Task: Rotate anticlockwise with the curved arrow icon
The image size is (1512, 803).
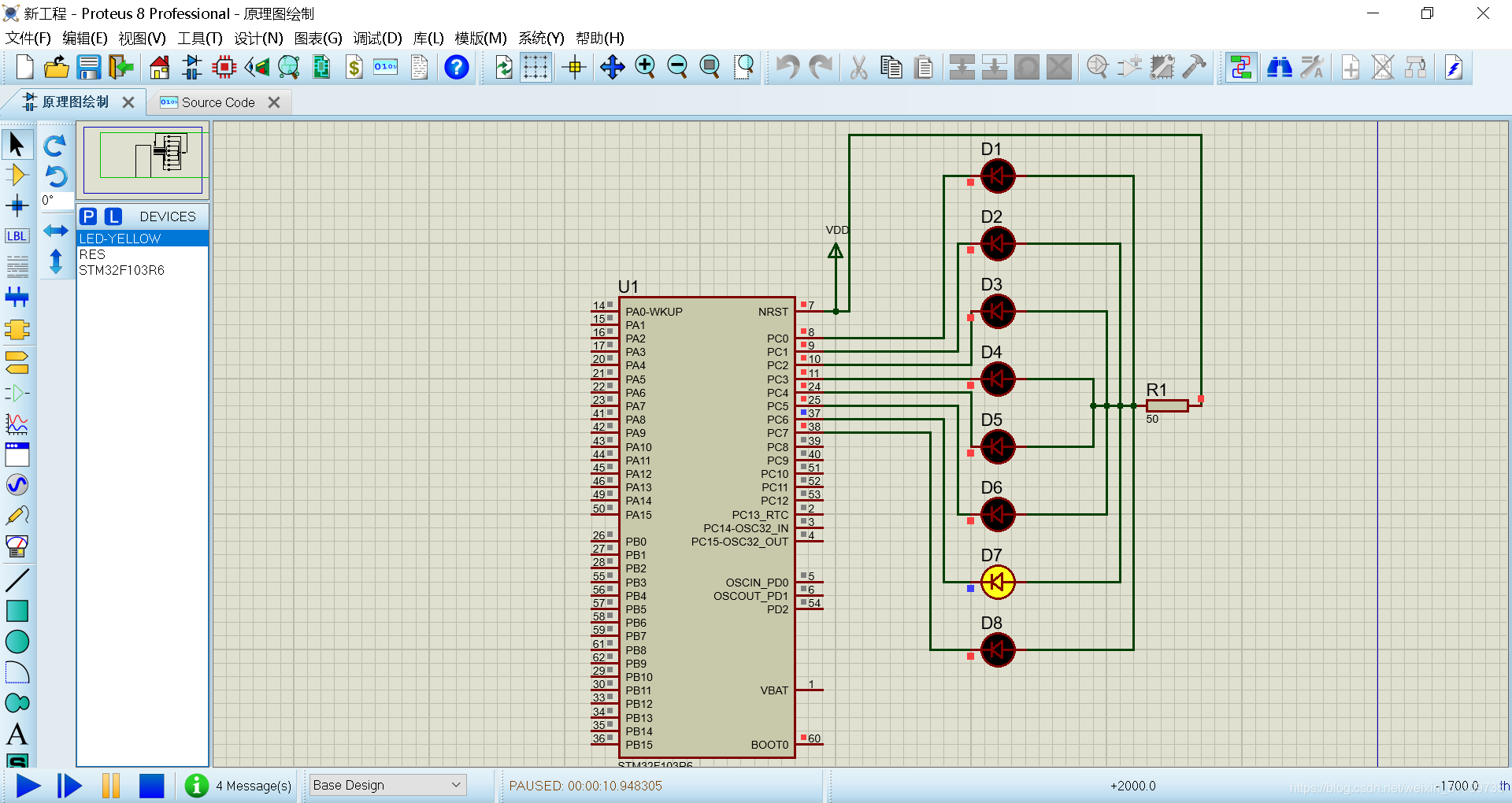Action: pyautogui.click(x=55, y=176)
